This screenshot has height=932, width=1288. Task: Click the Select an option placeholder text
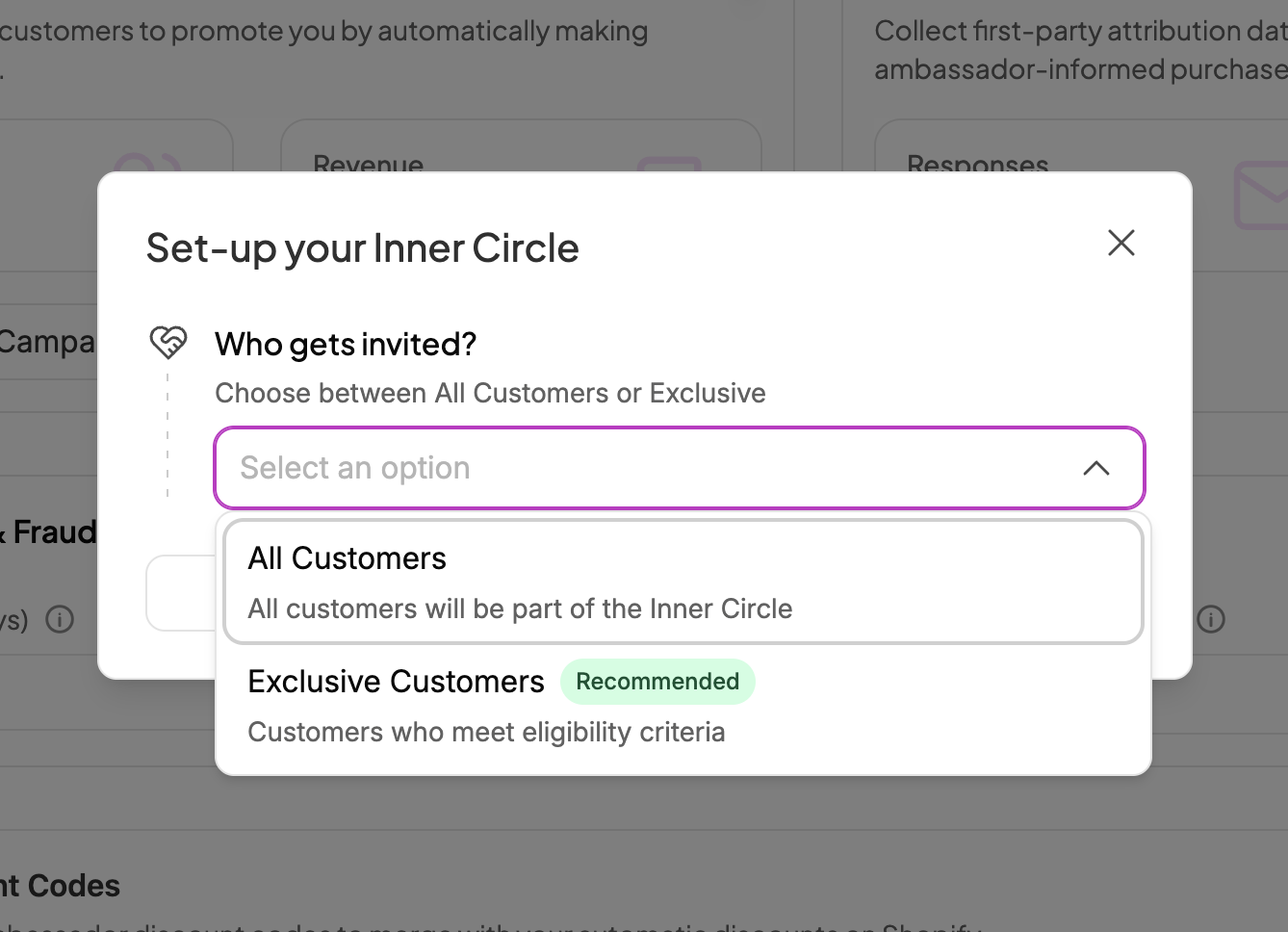click(x=355, y=468)
